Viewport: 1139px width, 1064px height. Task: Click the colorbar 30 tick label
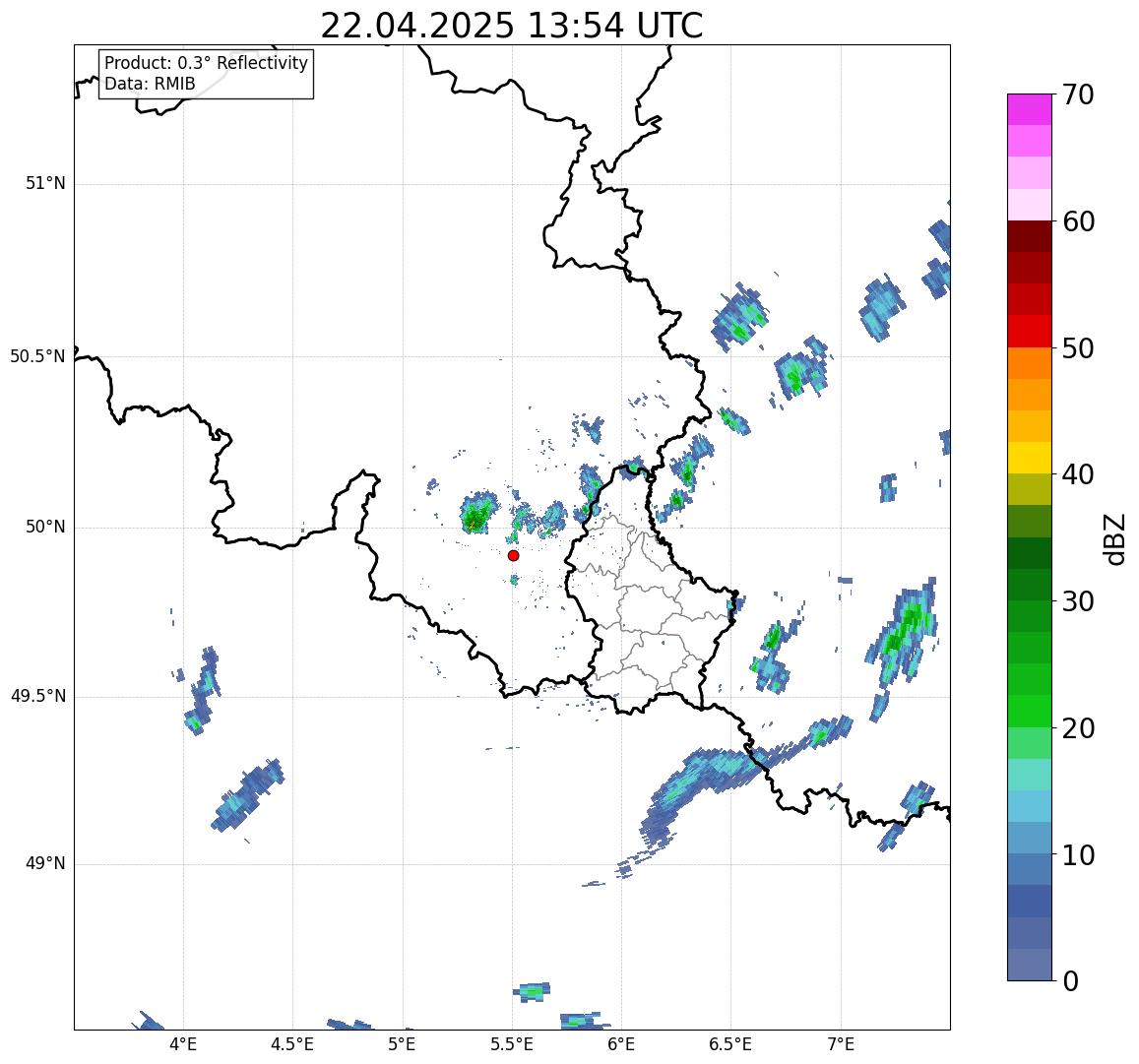[1078, 601]
